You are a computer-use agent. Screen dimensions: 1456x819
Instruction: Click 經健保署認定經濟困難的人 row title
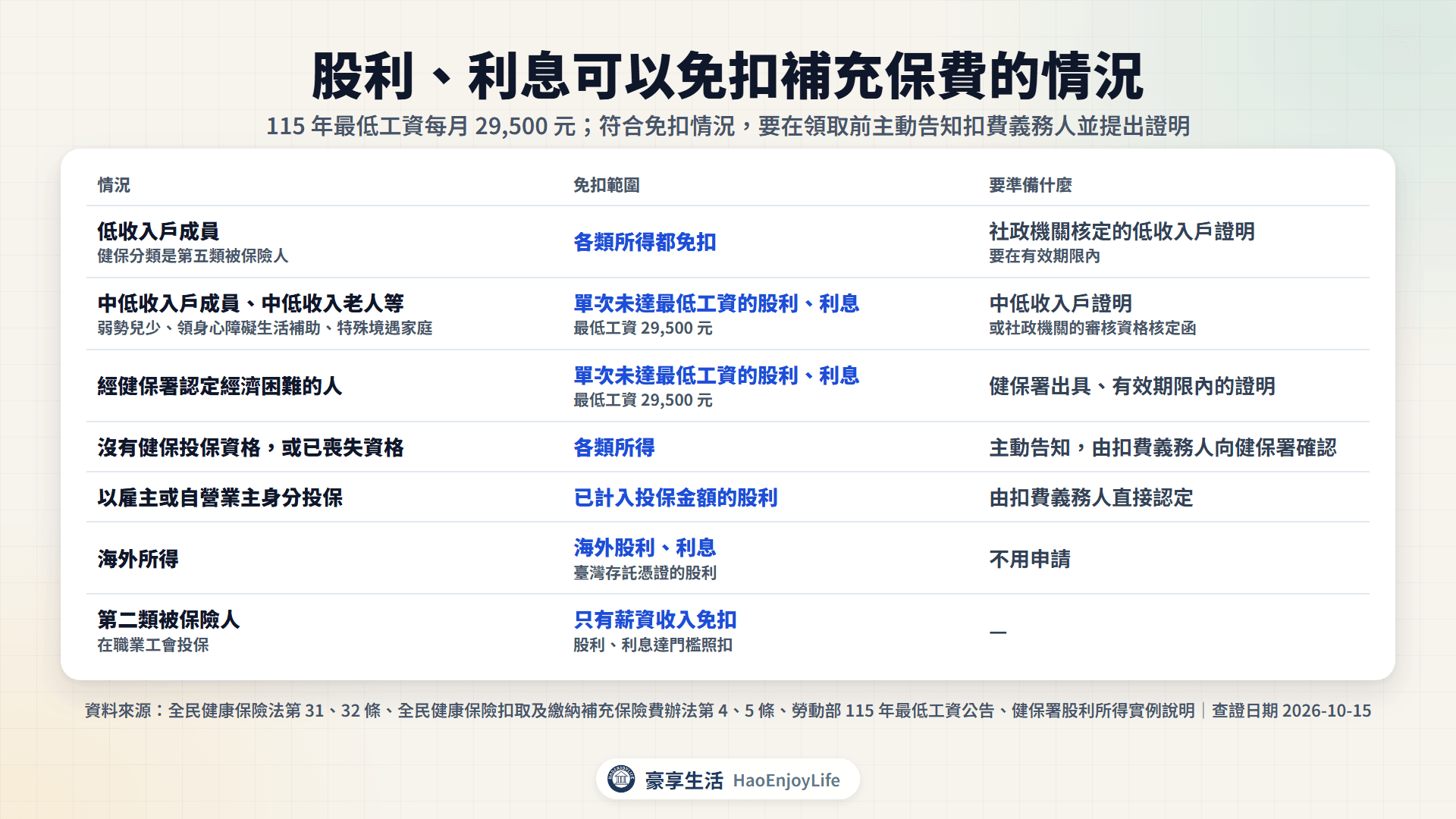pos(220,386)
